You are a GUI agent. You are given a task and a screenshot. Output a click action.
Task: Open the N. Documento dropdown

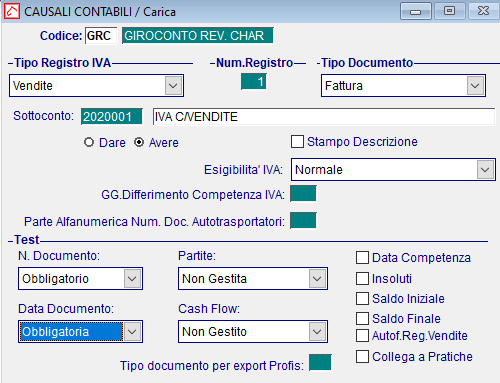point(132,278)
